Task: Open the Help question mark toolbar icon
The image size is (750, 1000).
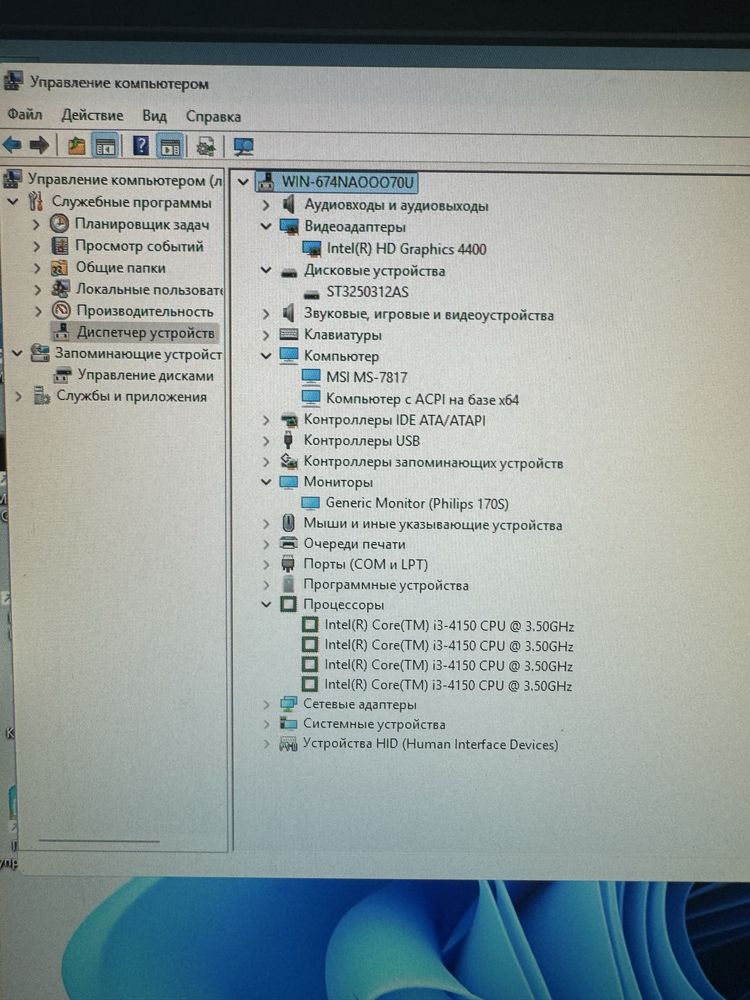Action: [x=140, y=146]
